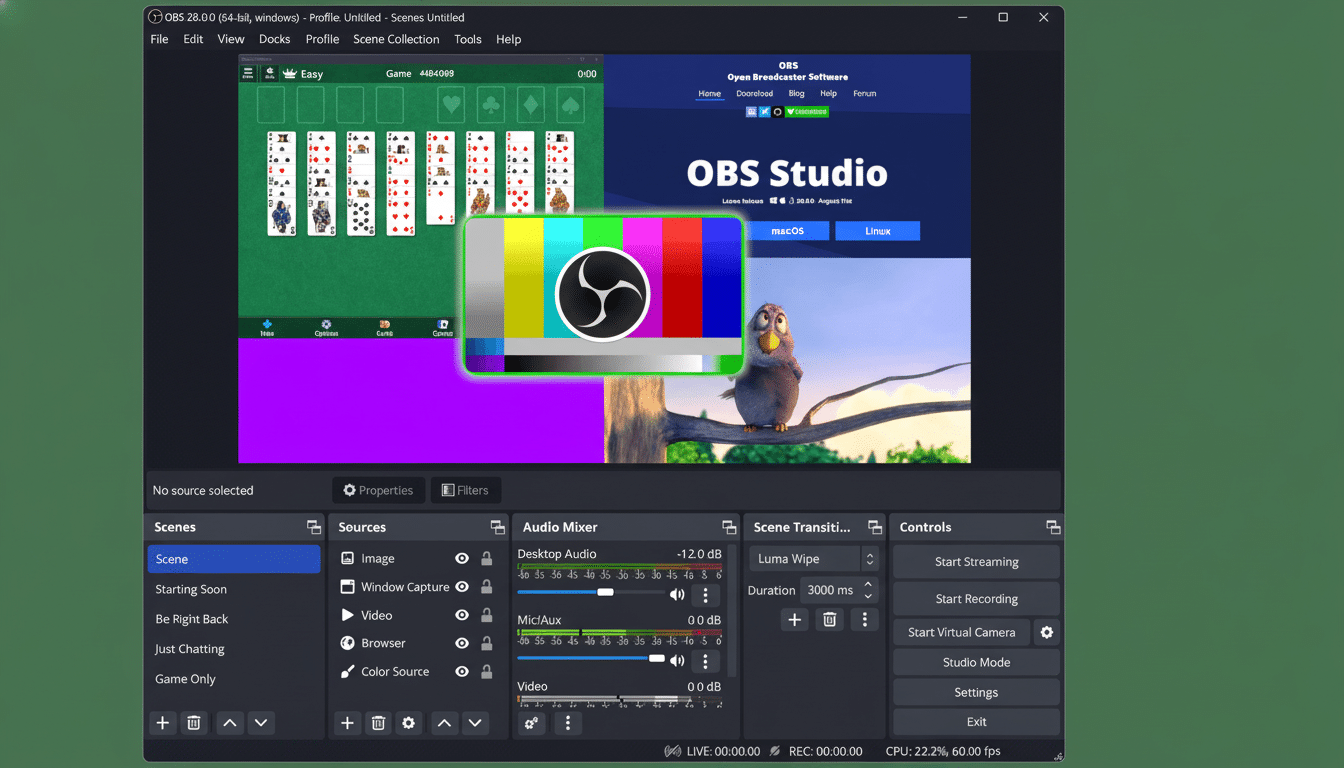Viewport: 1344px width, 768px height.
Task: Delete the selected scene with the trash icon
Action: [193, 722]
